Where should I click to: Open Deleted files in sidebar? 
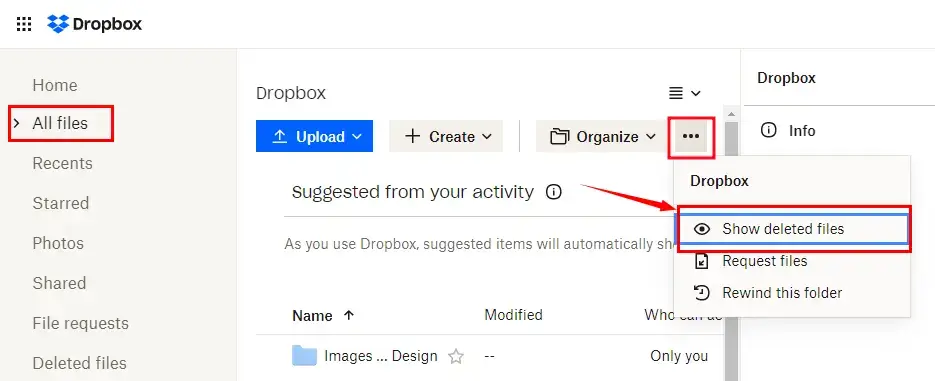(x=79, y=363)
